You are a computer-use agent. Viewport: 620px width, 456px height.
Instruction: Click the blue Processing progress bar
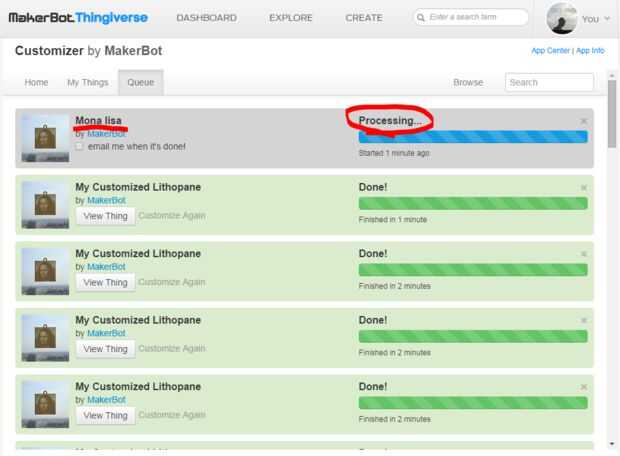[x=473, y=137]
